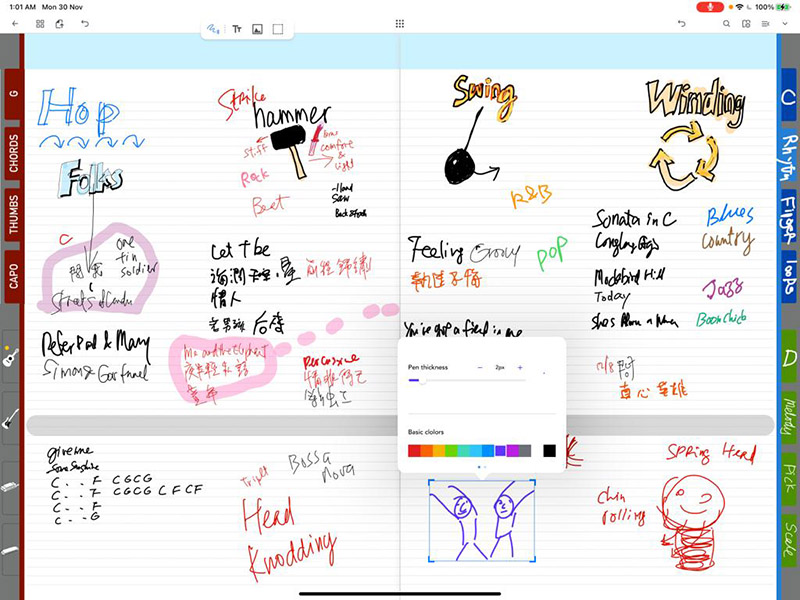Expand the top-right chevron menu

click(785, 23)
